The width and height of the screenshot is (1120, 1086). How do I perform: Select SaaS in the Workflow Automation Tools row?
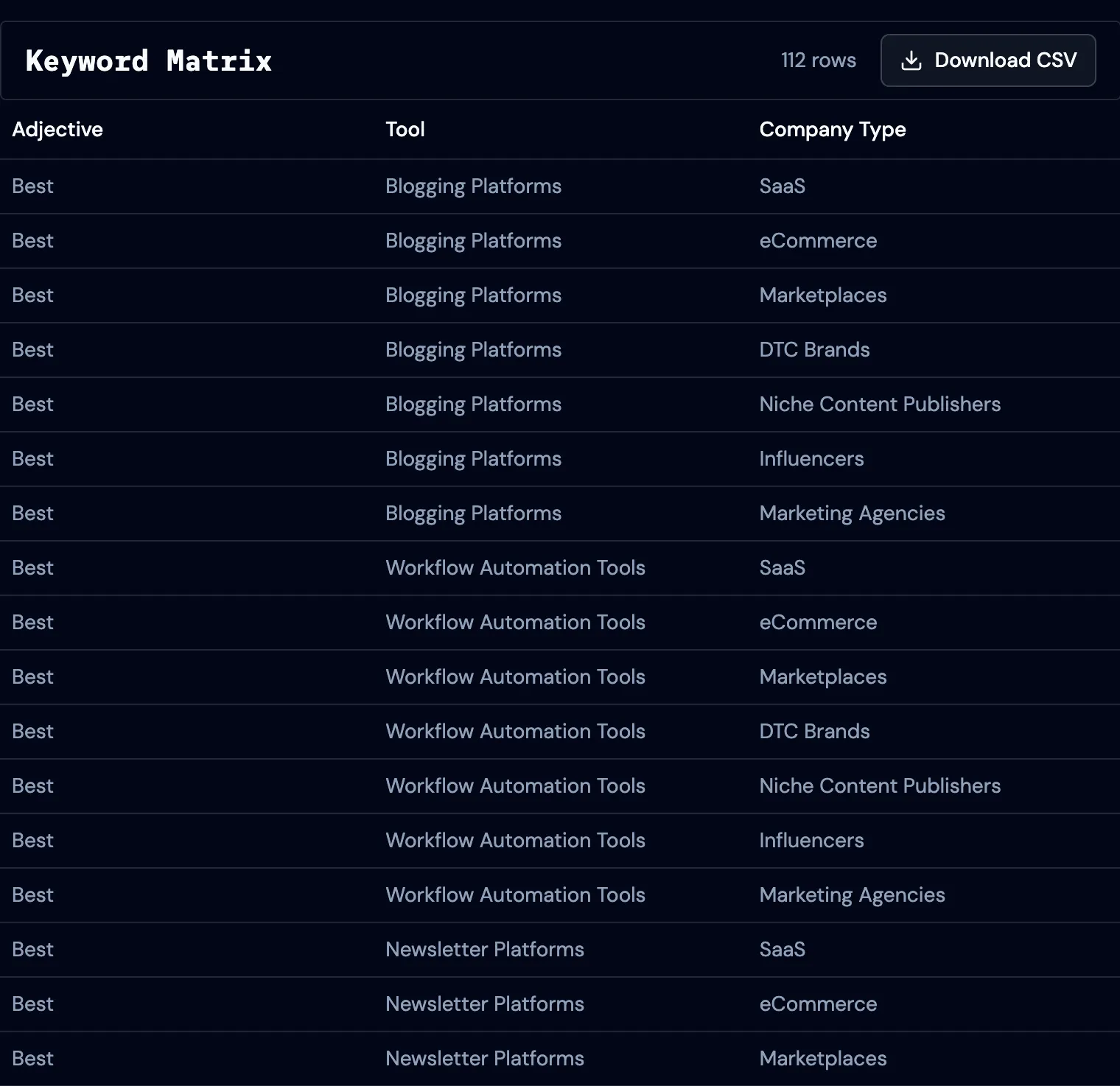[x=782, y=568]
